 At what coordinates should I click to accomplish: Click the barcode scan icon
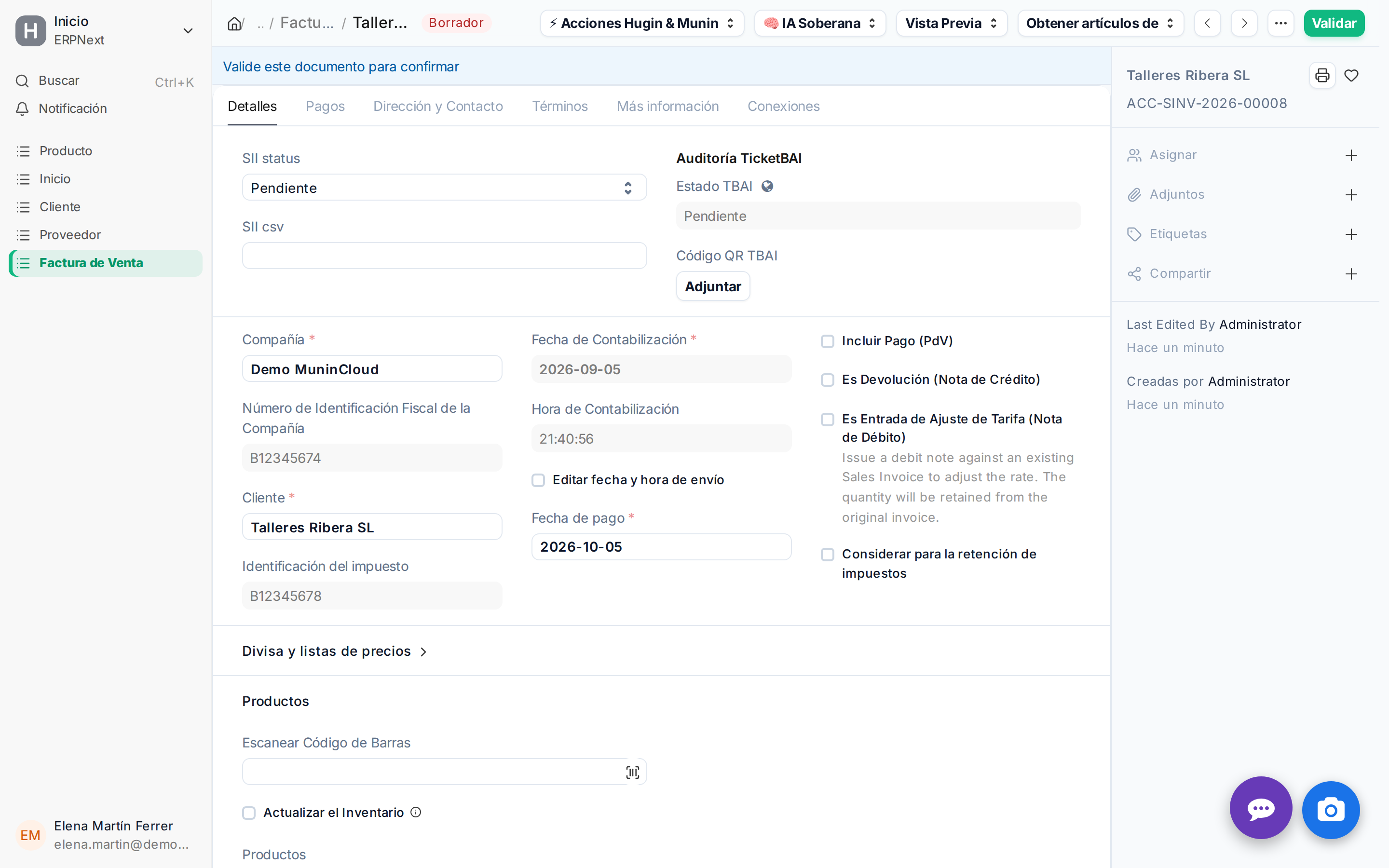[x=632, y=773]
